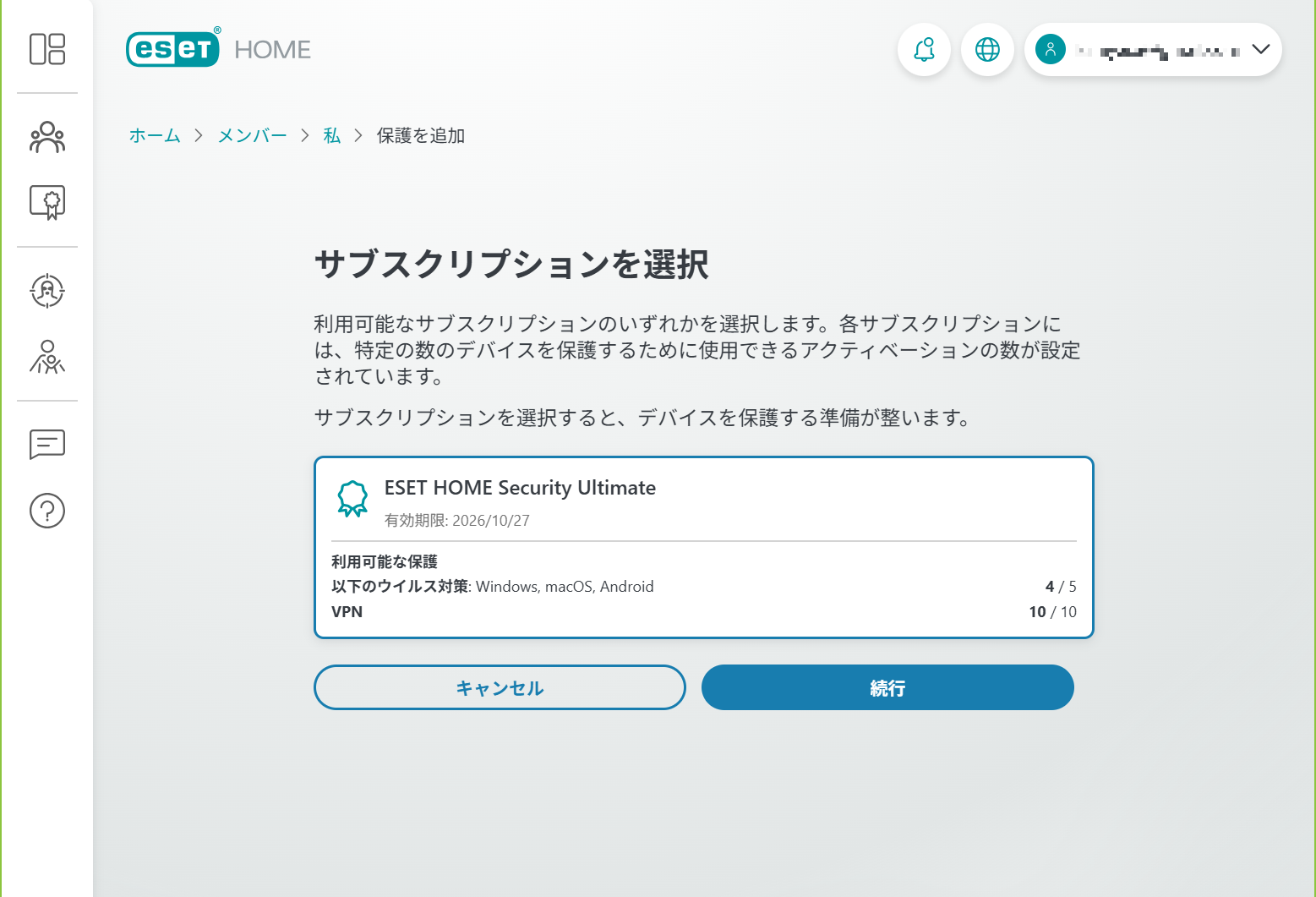Click the 10 / 10 VPN count

tap(1053, 612)
